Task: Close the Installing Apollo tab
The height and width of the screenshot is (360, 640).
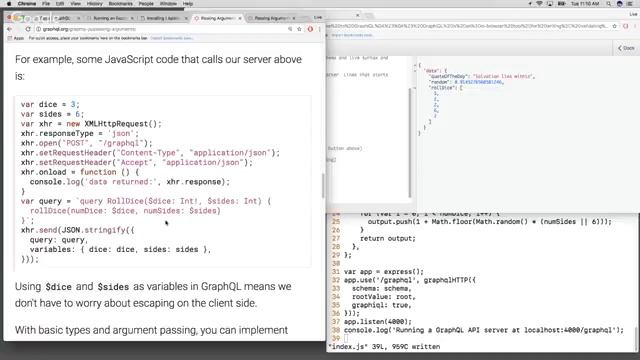Action: click(186, 18)
